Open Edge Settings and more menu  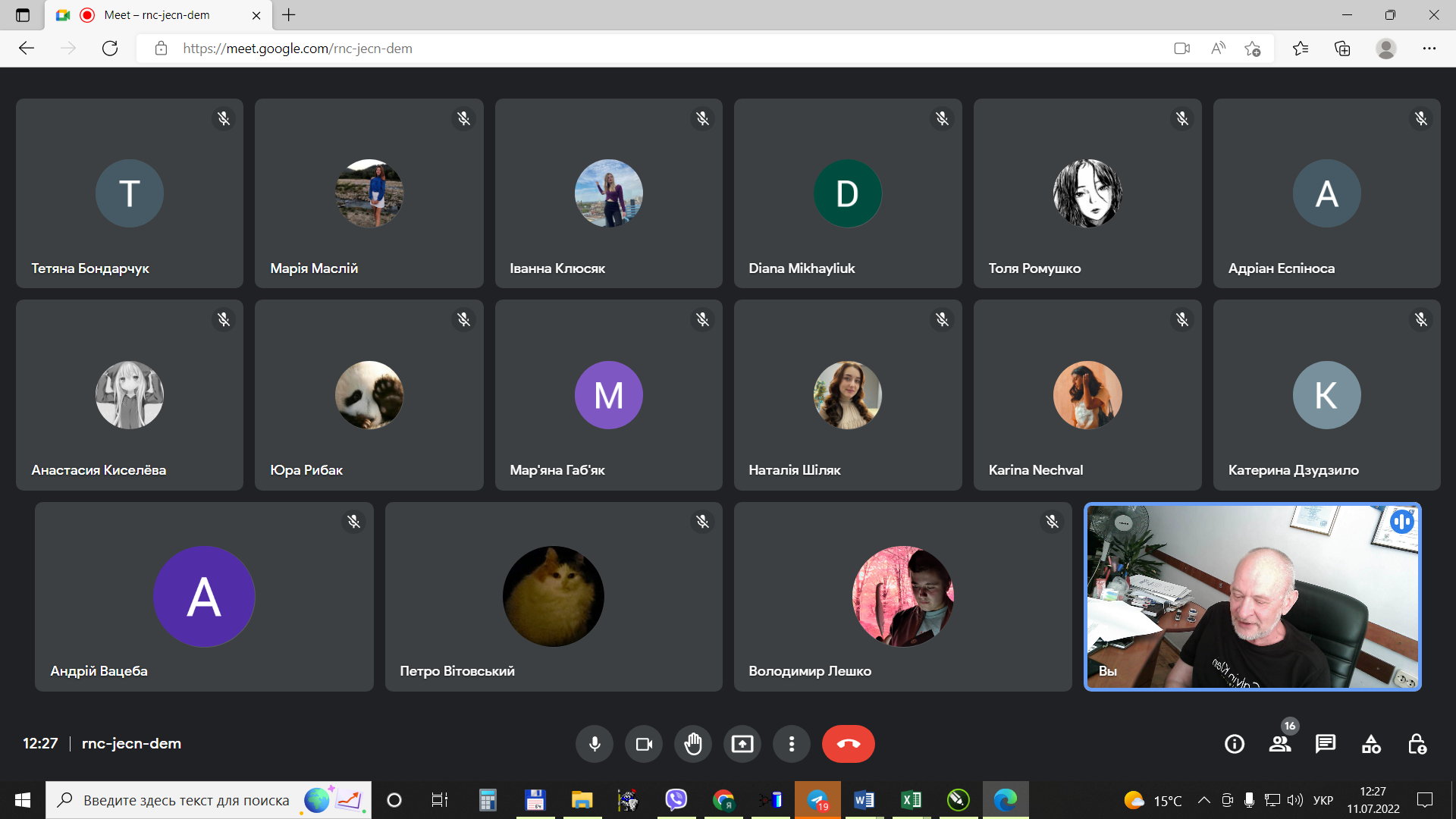pos(1429,49)
